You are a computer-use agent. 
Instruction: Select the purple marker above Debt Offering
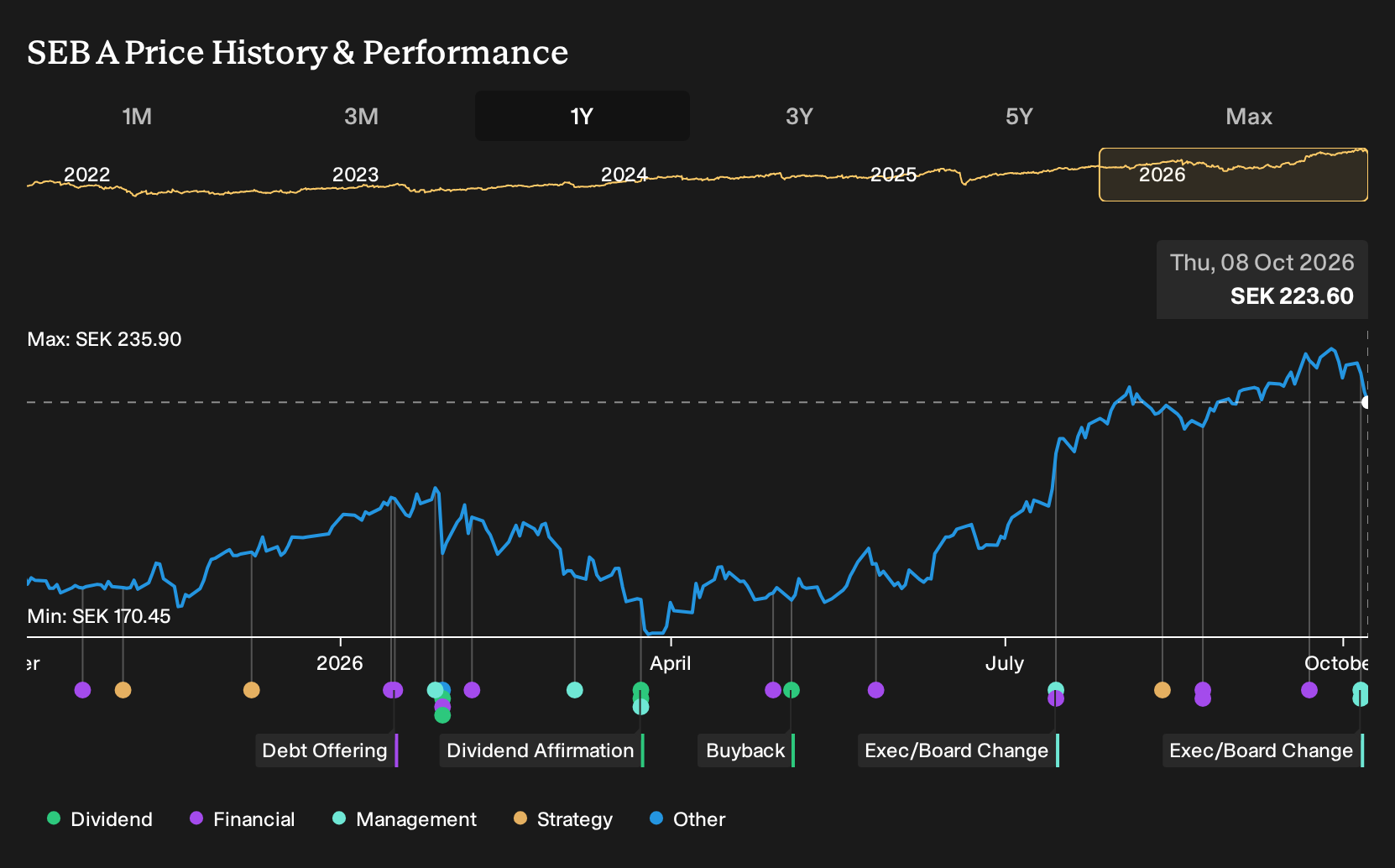393,690
